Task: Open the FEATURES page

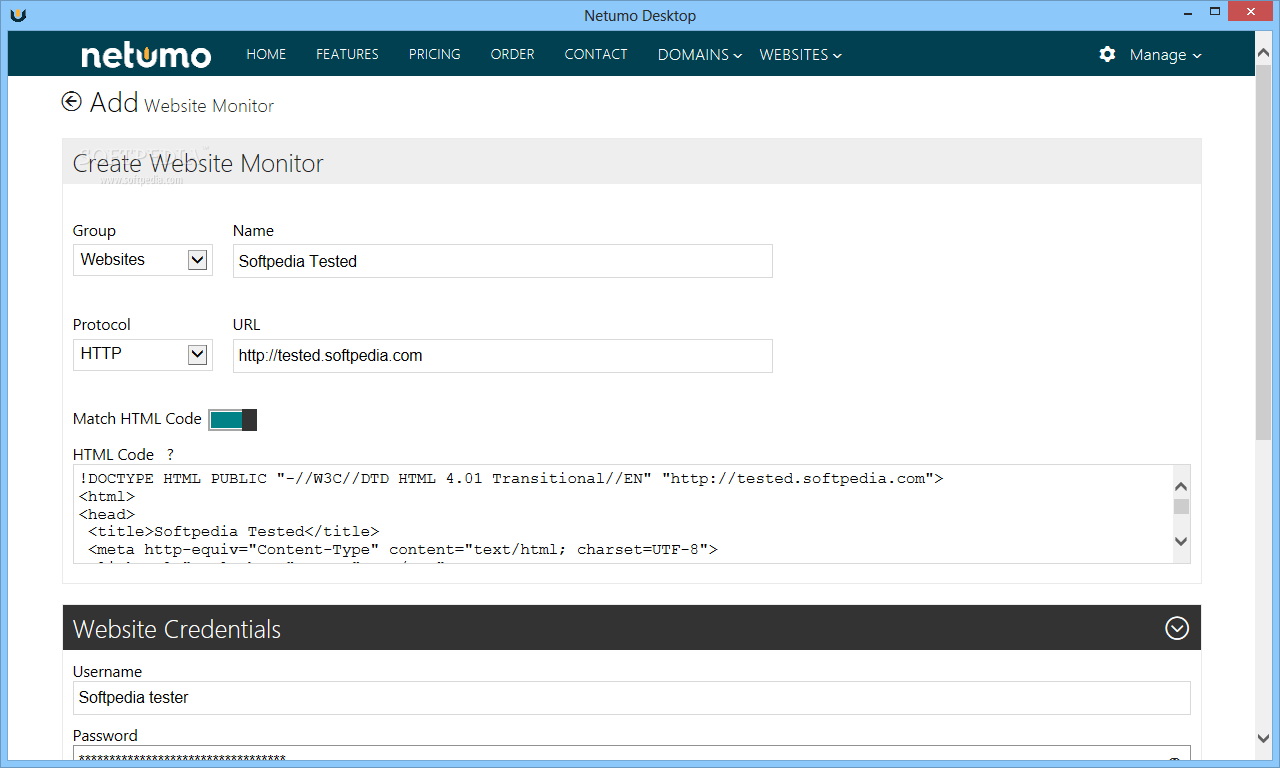Action: [x=347, y=54]
